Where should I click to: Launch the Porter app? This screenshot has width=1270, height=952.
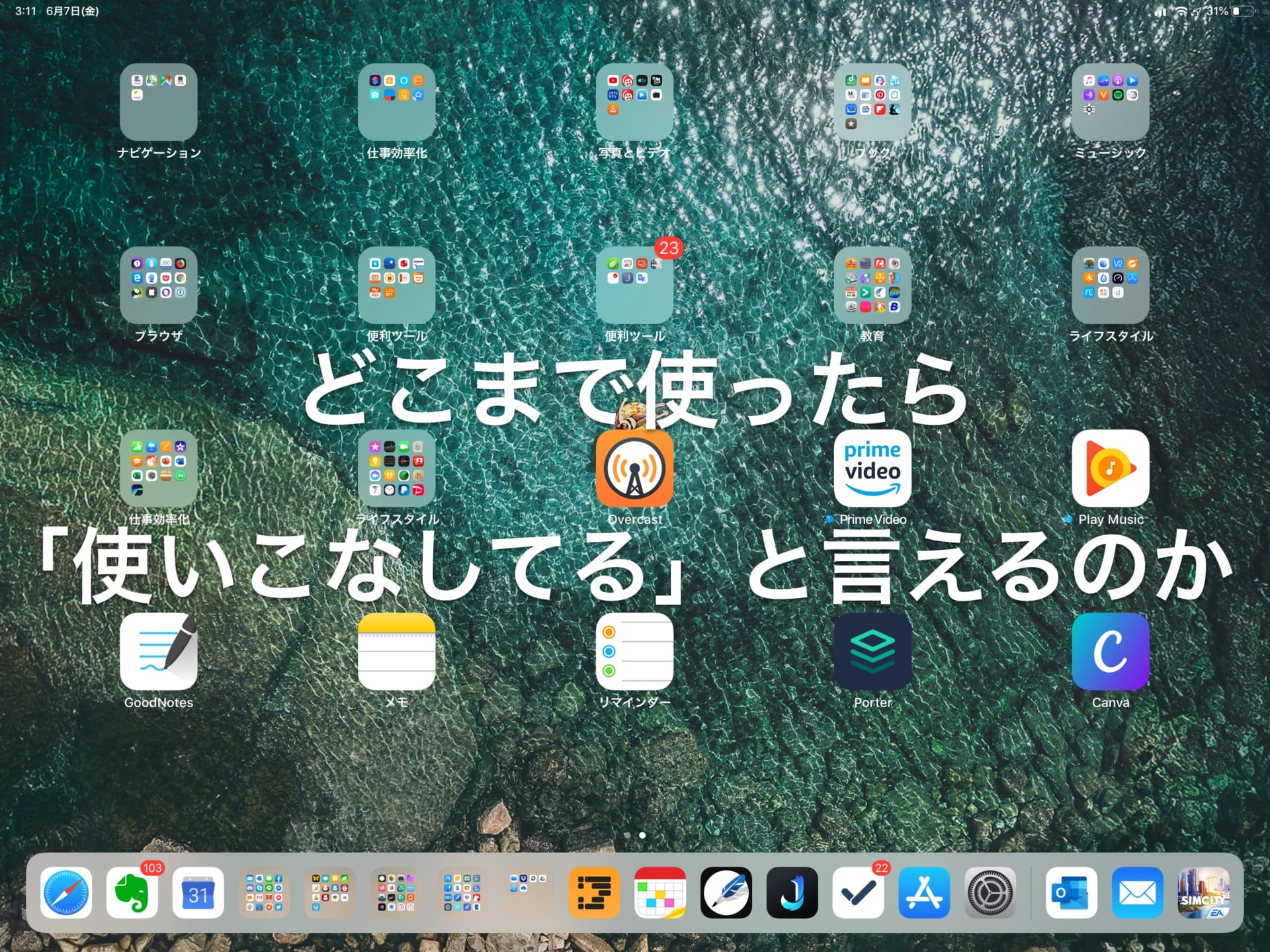point(872,652)
